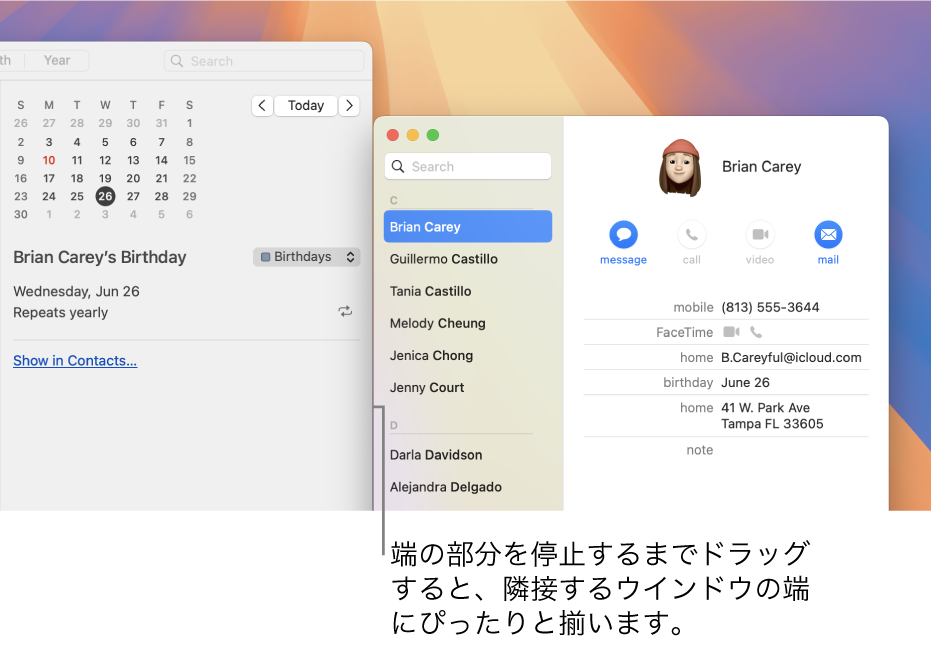Screen dimensions: 931x646
Task: Click the magnifier icon in Calendar search
Action: (177, 61)
